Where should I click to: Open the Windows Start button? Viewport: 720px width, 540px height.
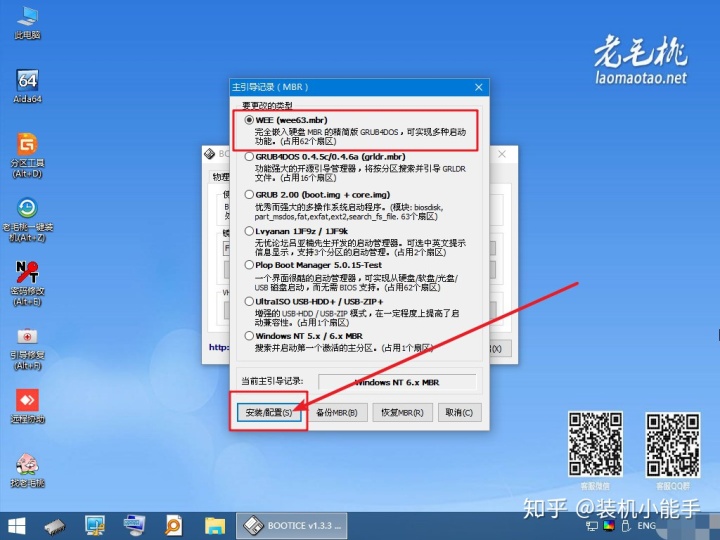tap(17, 526)
